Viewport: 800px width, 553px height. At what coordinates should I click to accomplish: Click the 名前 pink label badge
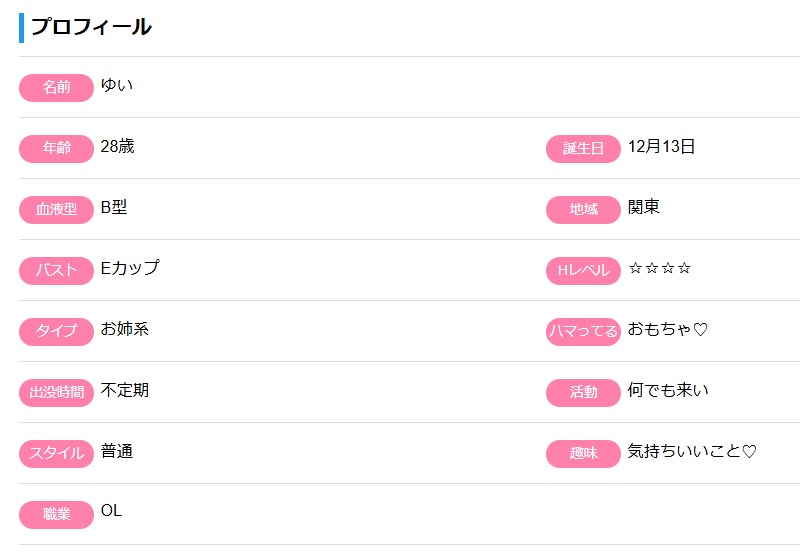tap(56, 88)
